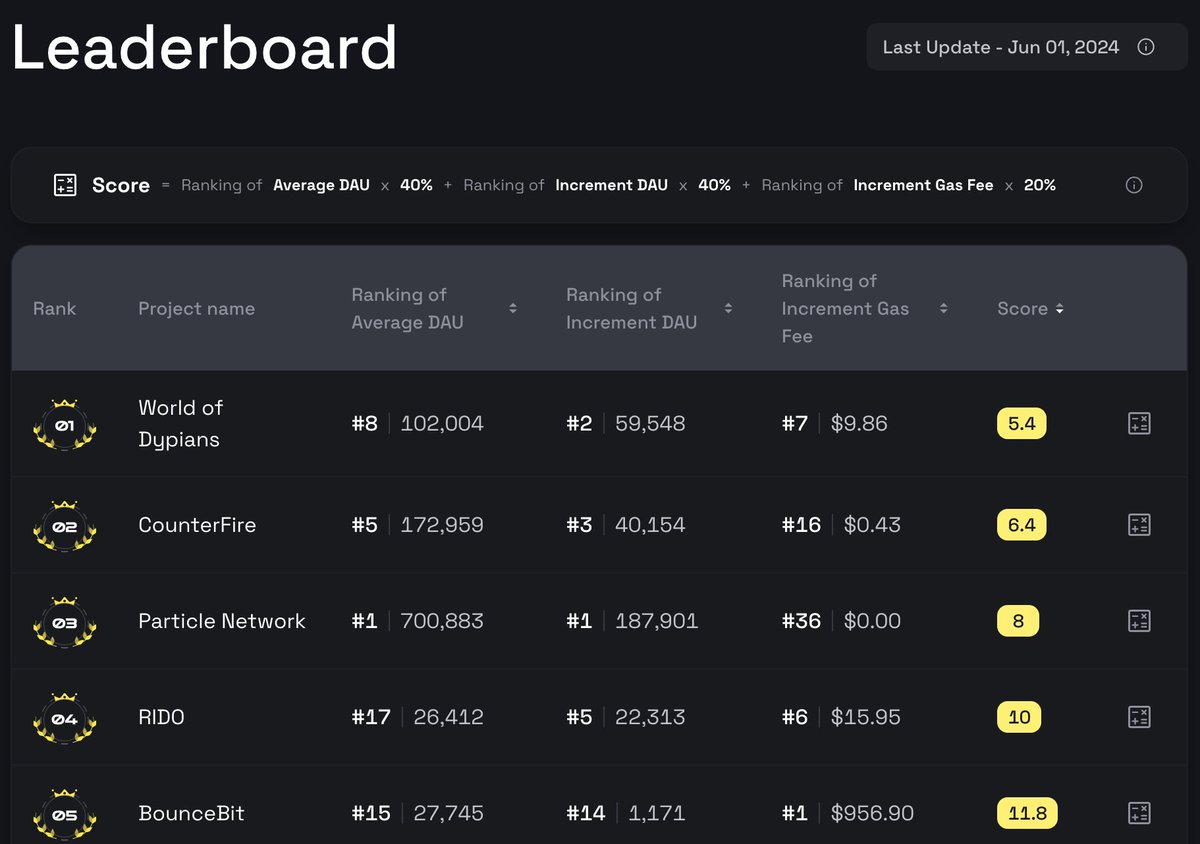Open score calculator icon for World of Dypians
Image resolution: width=1200 pixels, height=844 pixels.
click(x=1139, y=424)
